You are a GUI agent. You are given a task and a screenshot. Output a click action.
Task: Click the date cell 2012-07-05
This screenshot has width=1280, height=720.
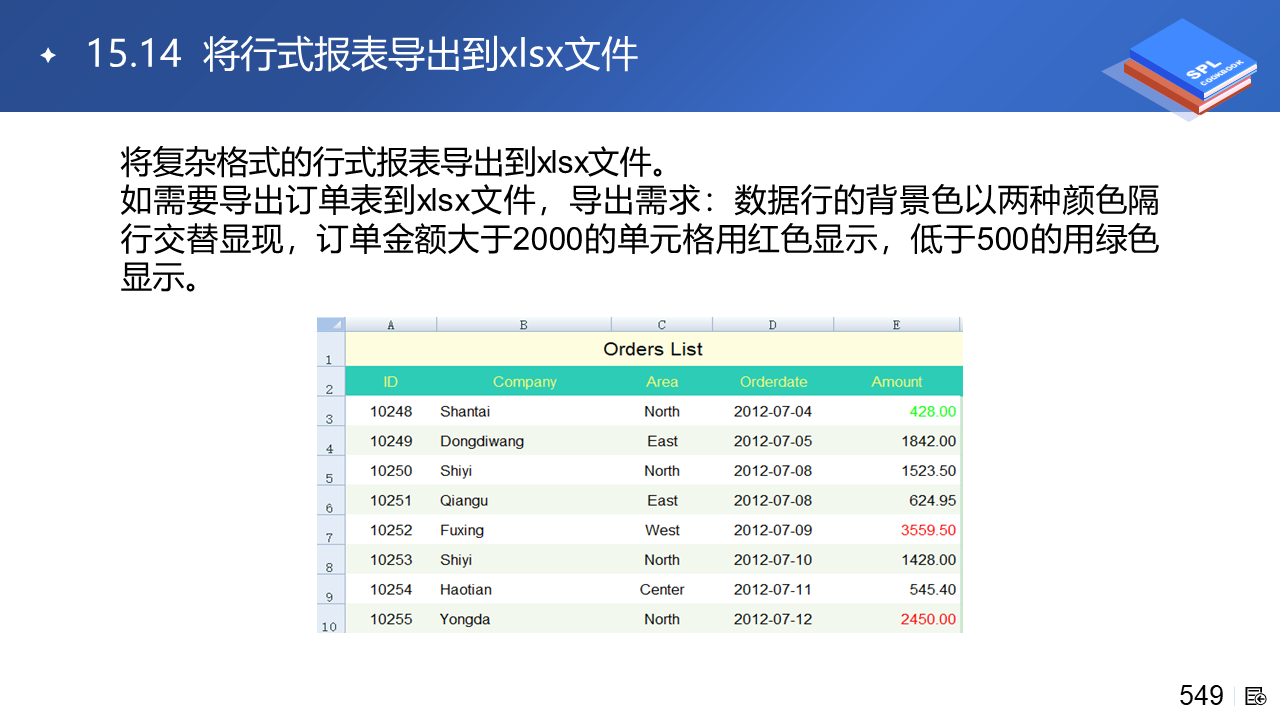coord(773,441)
